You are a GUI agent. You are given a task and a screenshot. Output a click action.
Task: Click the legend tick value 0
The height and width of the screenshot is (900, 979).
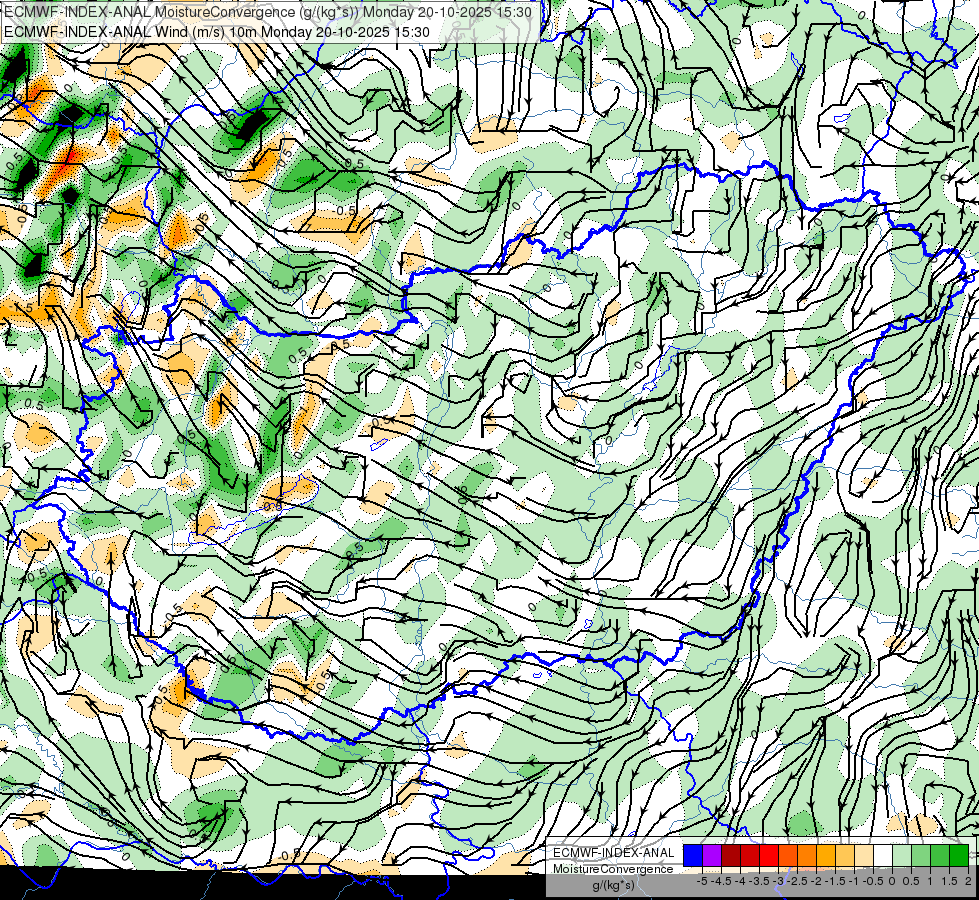(892, 881)
